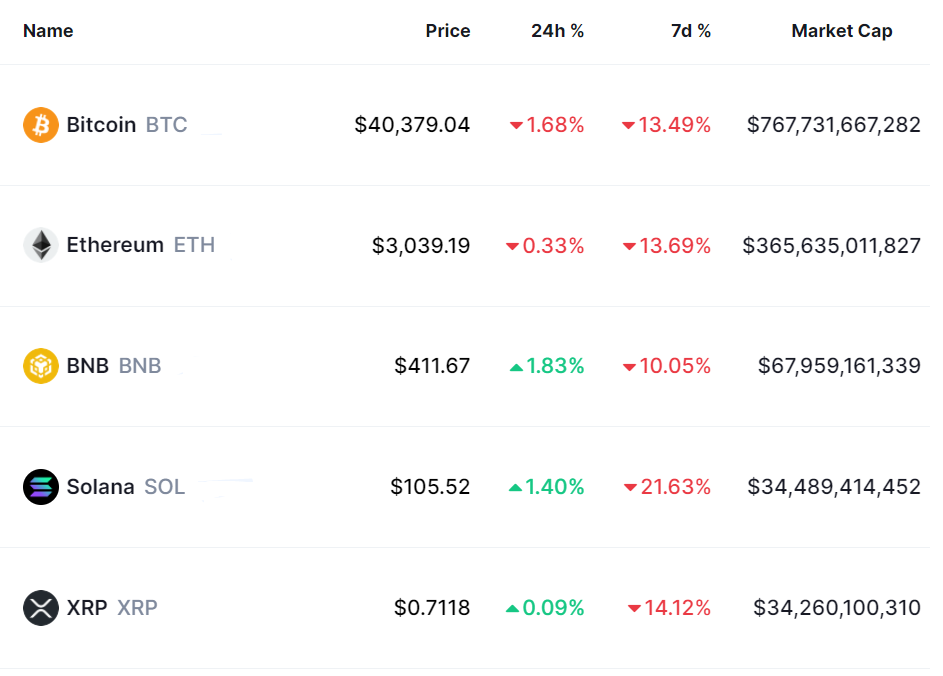
Task: Sort by 24h % column header
Action: 557,31
